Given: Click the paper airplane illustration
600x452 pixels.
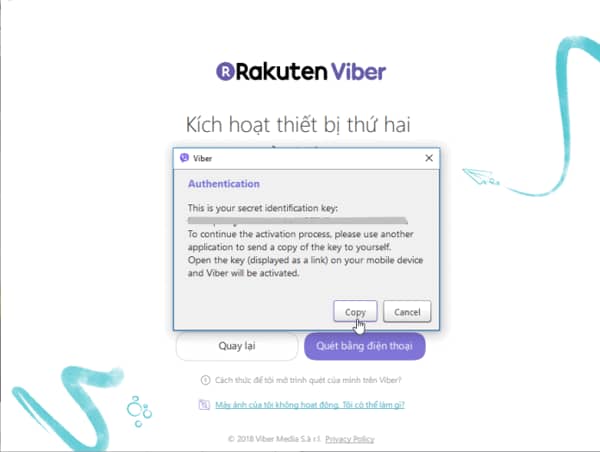Looking at the screenshot, I should (481, 177).
